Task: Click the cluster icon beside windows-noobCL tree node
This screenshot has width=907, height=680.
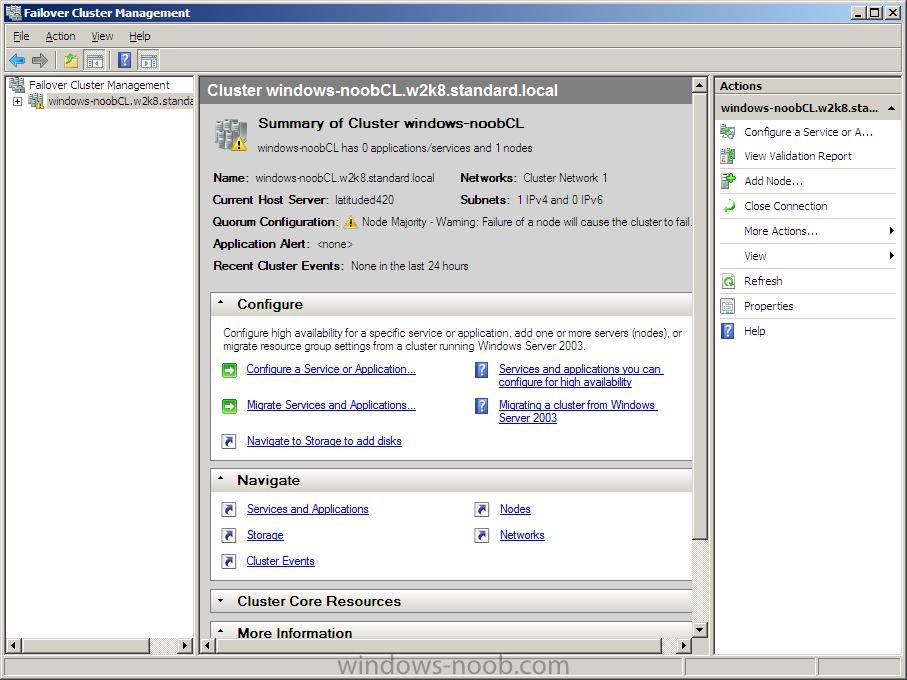Action: point(36,101)
